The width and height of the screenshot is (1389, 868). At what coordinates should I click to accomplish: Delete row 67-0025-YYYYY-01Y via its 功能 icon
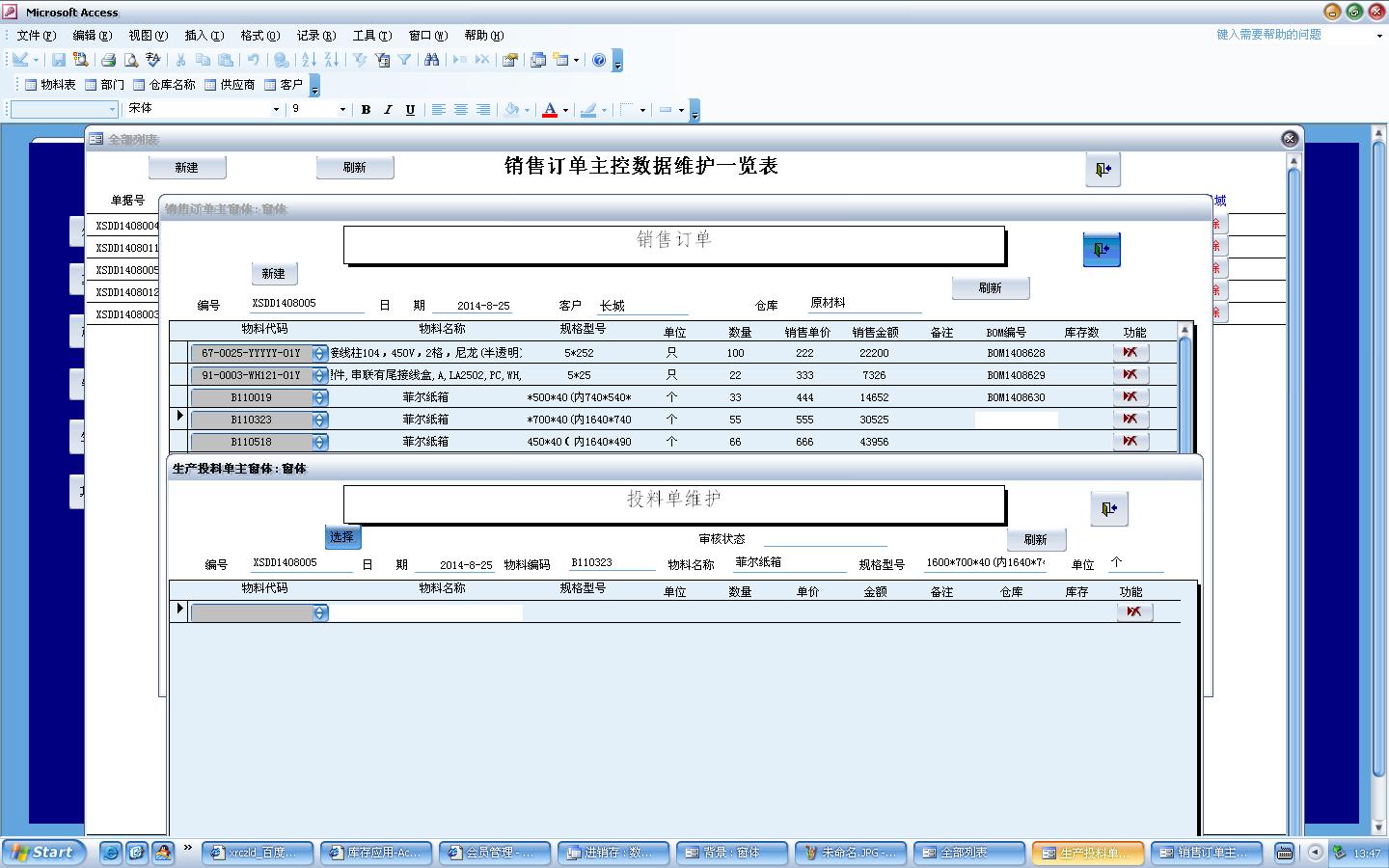1130,353
